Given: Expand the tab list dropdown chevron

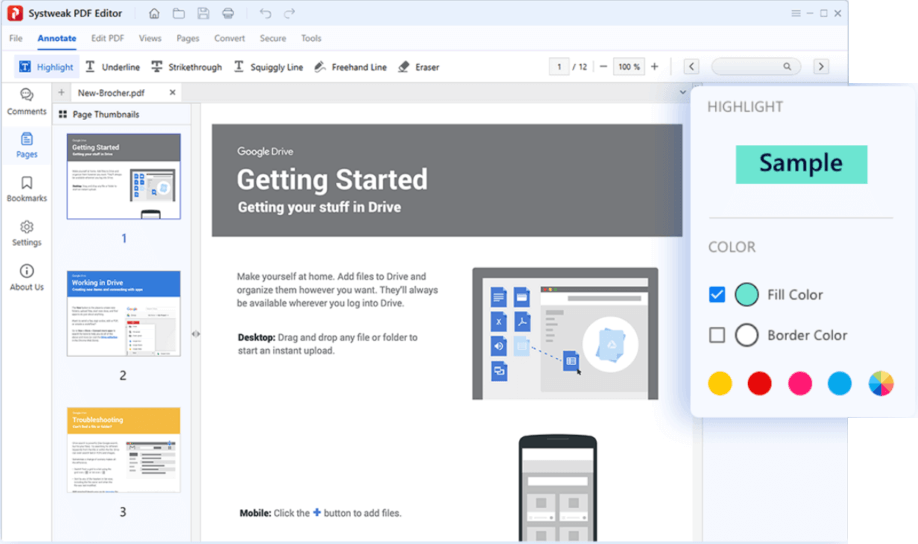Looking at the screenshot, I should pos(683,93).
